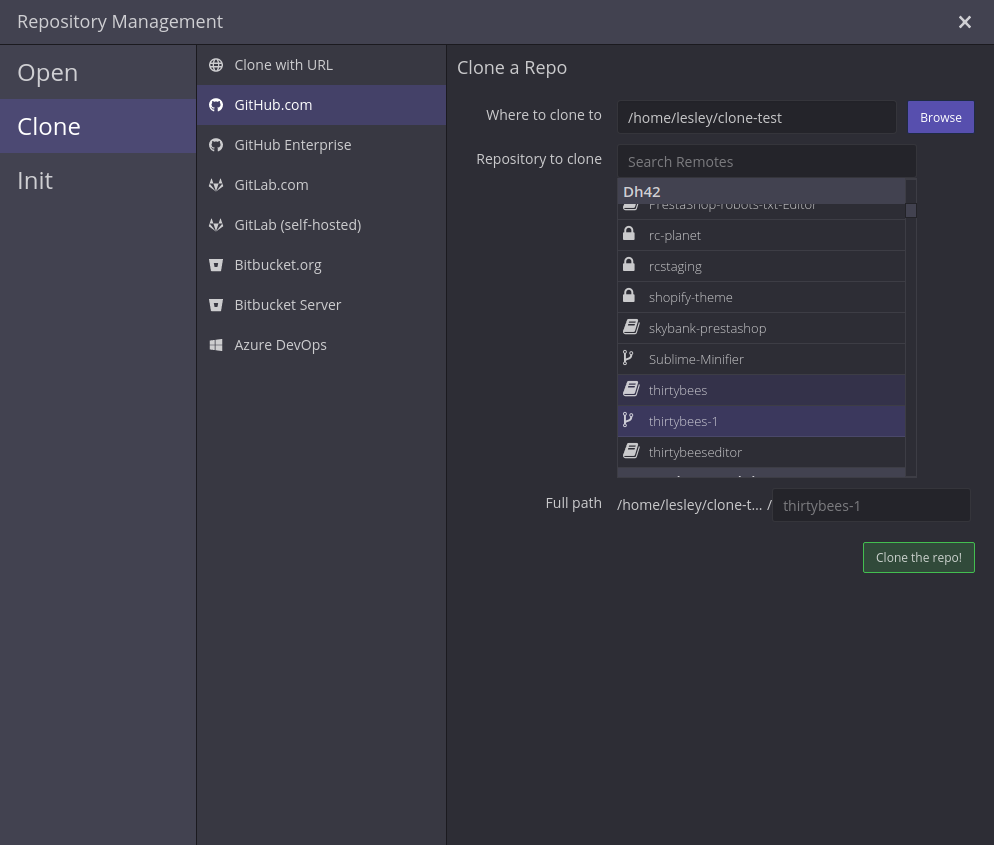
Task: Select GitHub.com as clone source
Action: [321, 105]
